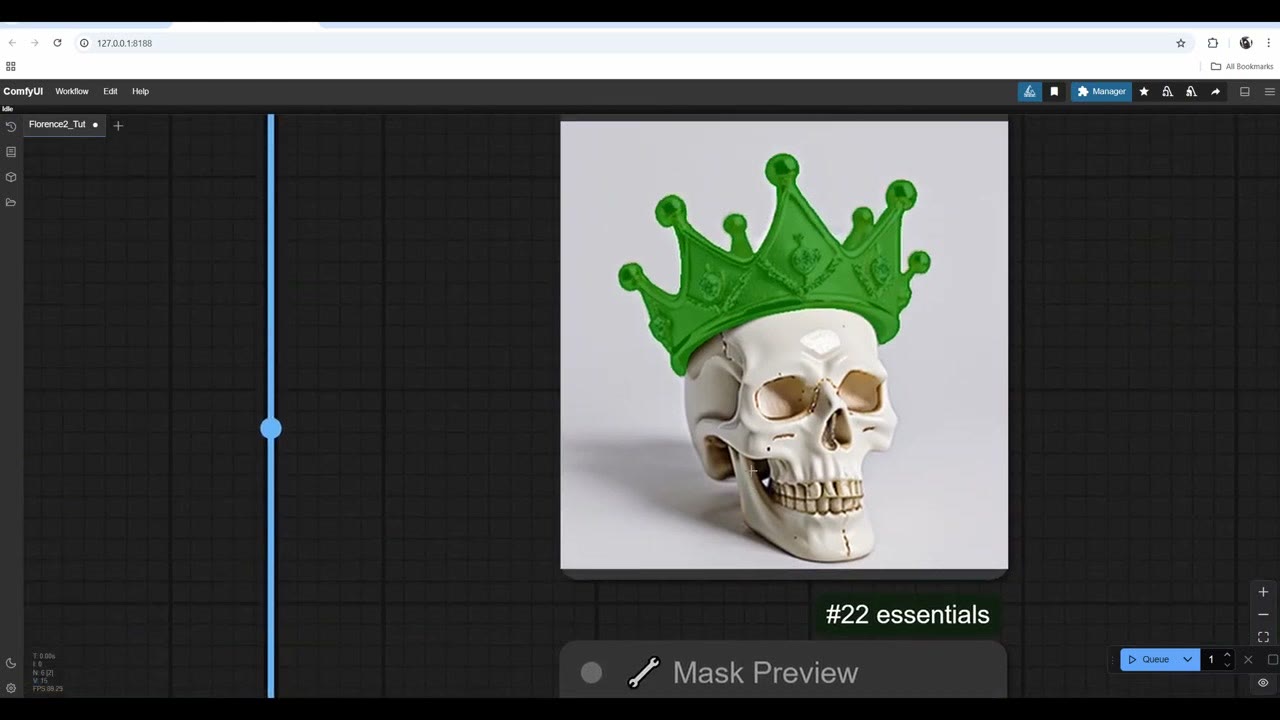The image size is (1280, 720).
Task: Click the ComfyUI logo text
Action: point(23,92)
